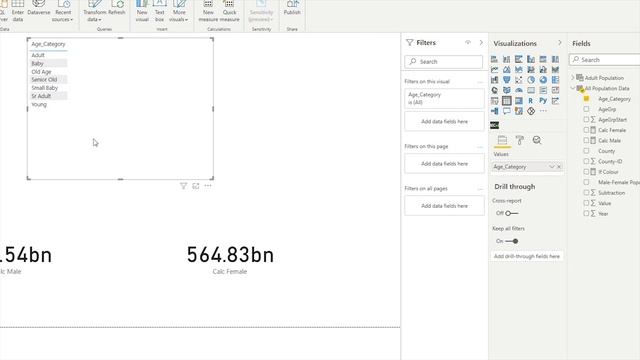
Task: Open Recent sources dropdown
Action: (x=63, y=11)
